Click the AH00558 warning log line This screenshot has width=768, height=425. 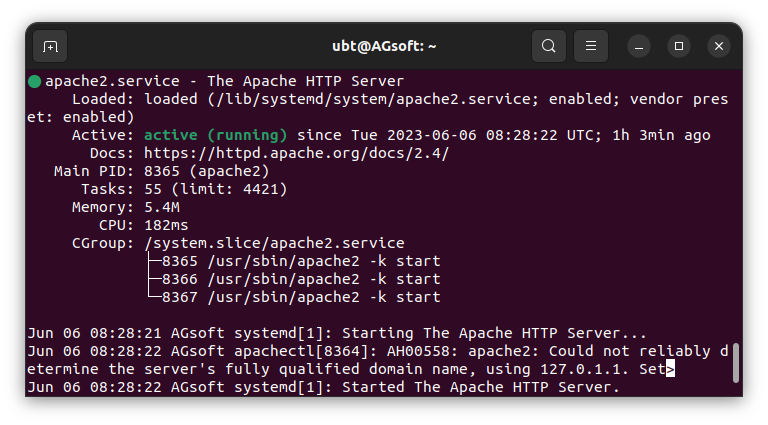click(x=378, y=360)
